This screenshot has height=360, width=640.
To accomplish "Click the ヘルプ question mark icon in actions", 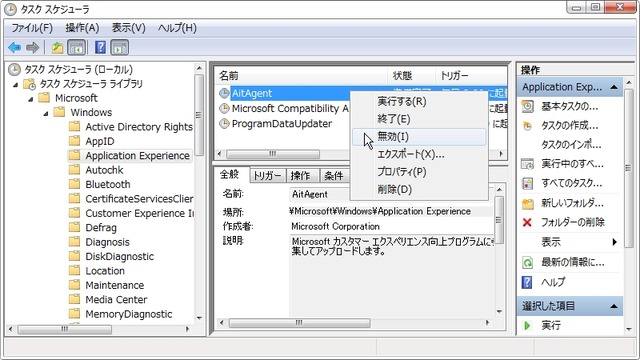I will point(527,282).
